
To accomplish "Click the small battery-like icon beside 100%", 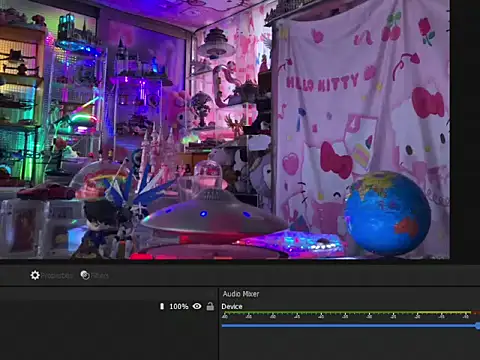I will tap(162, 306).
